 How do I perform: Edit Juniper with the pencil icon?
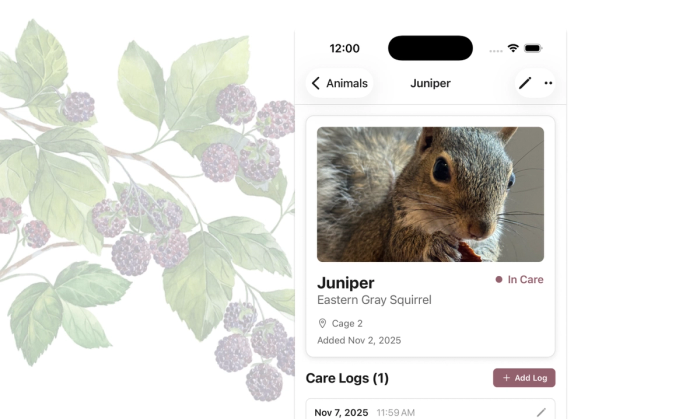525,83
